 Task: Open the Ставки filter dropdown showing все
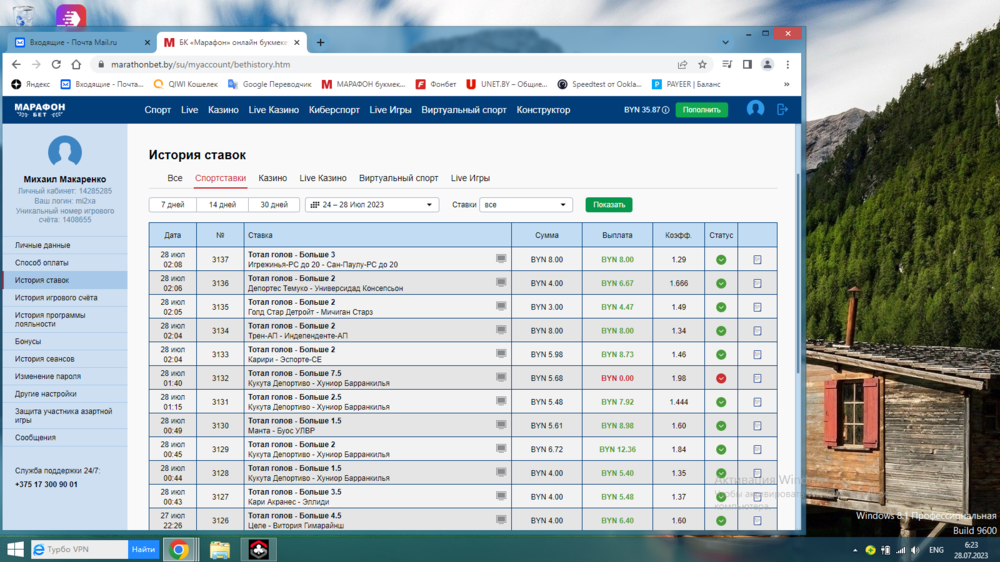tap(526, 205)
